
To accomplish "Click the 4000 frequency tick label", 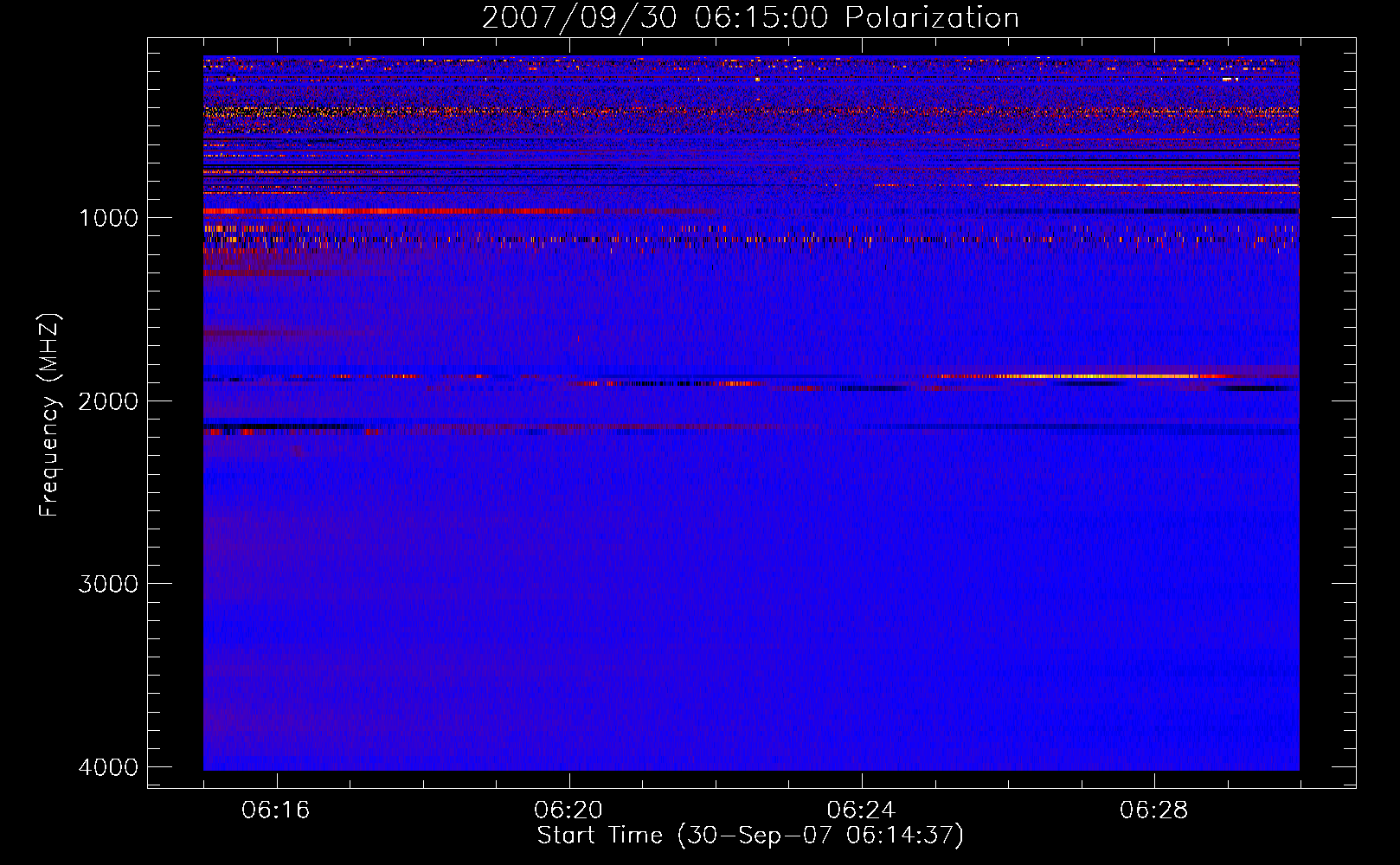I will point(108,767).
